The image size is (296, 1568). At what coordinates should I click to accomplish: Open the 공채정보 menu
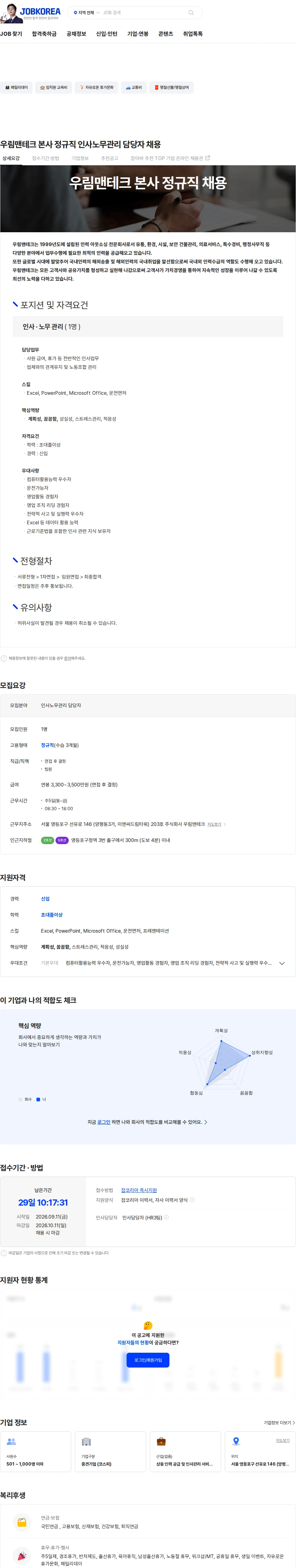(76, 34)
